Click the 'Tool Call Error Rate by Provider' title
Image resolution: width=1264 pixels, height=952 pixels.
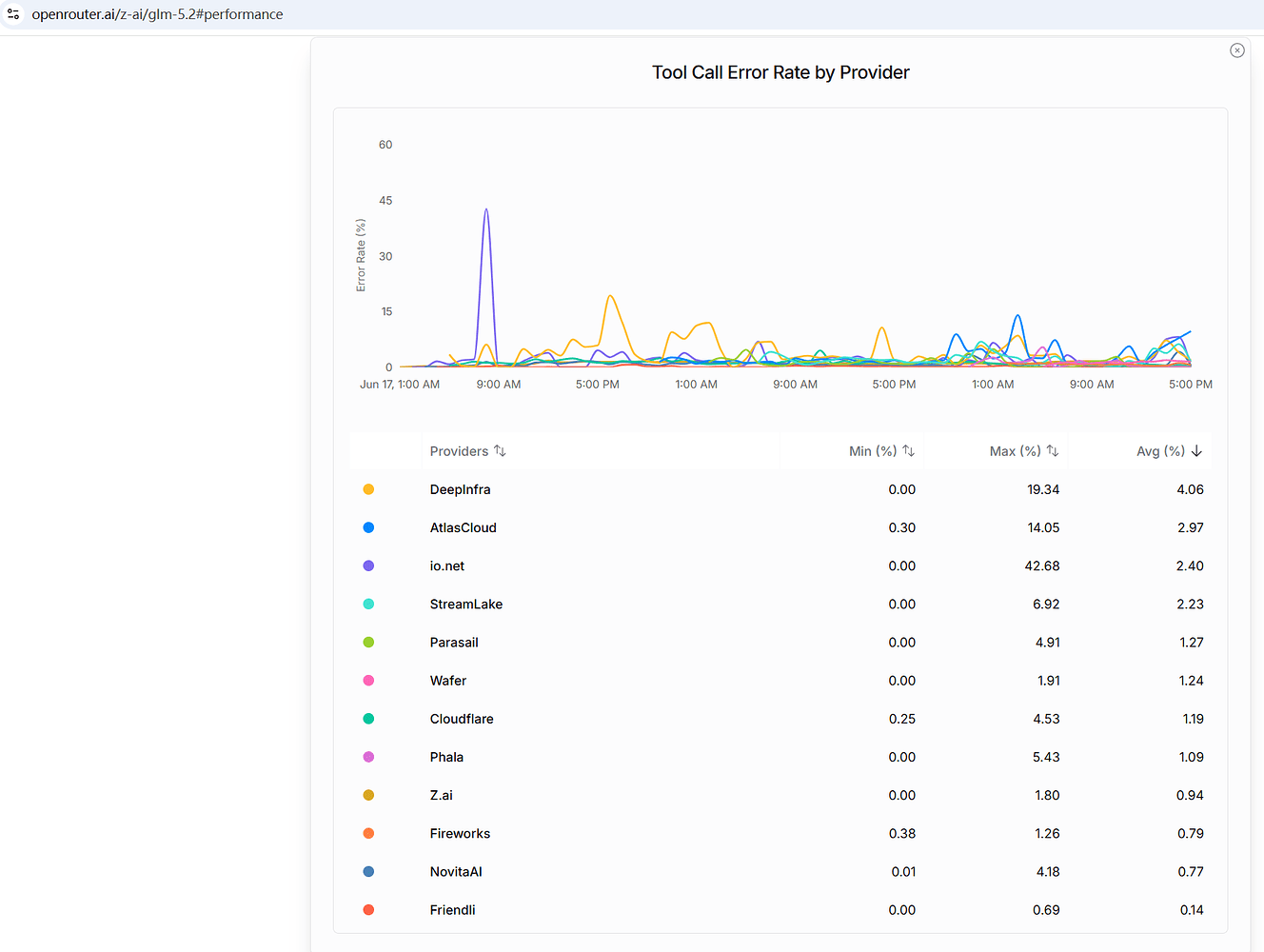coord(780,72)
